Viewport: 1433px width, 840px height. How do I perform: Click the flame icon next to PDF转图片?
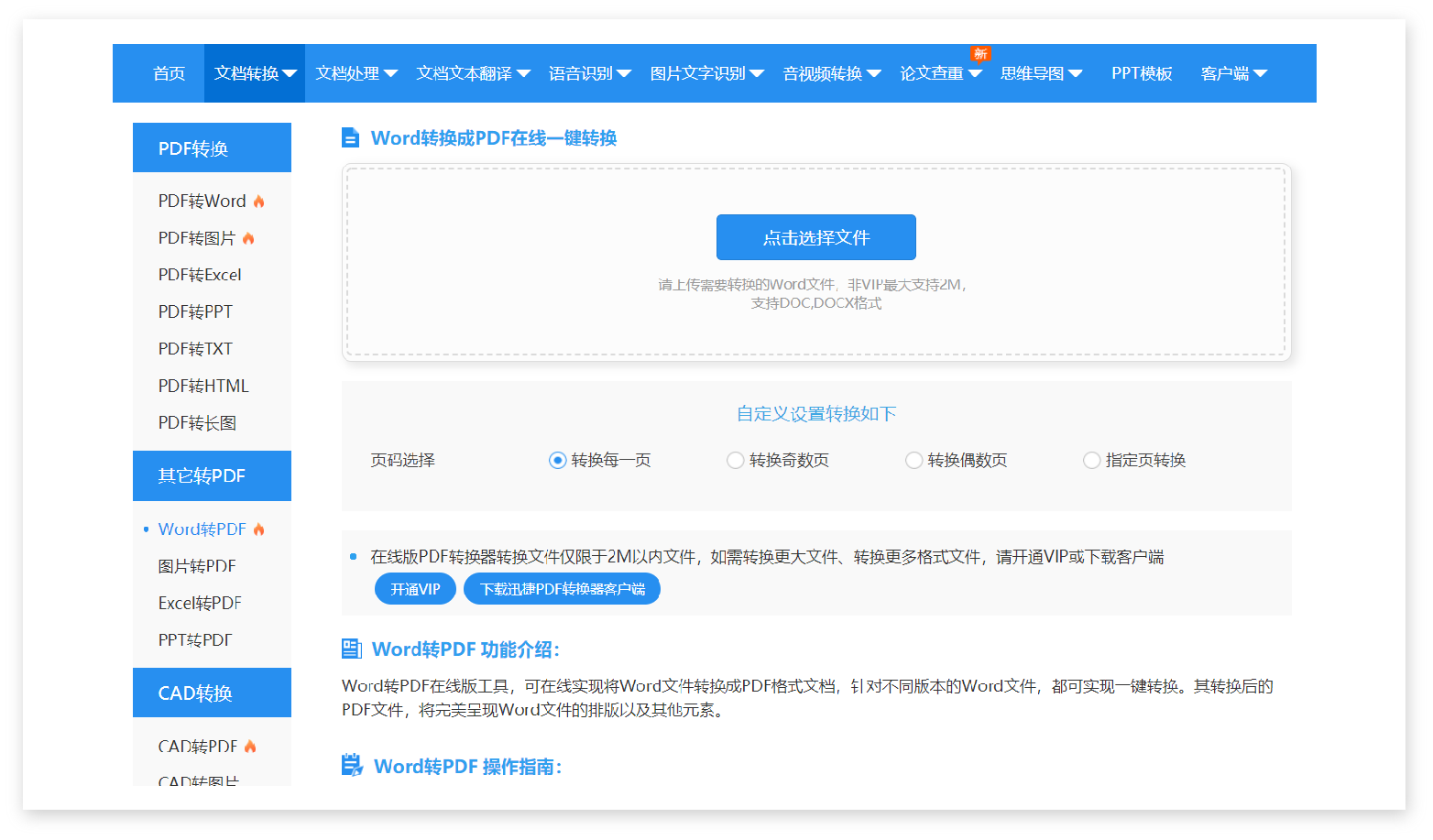tap(248, 238)
